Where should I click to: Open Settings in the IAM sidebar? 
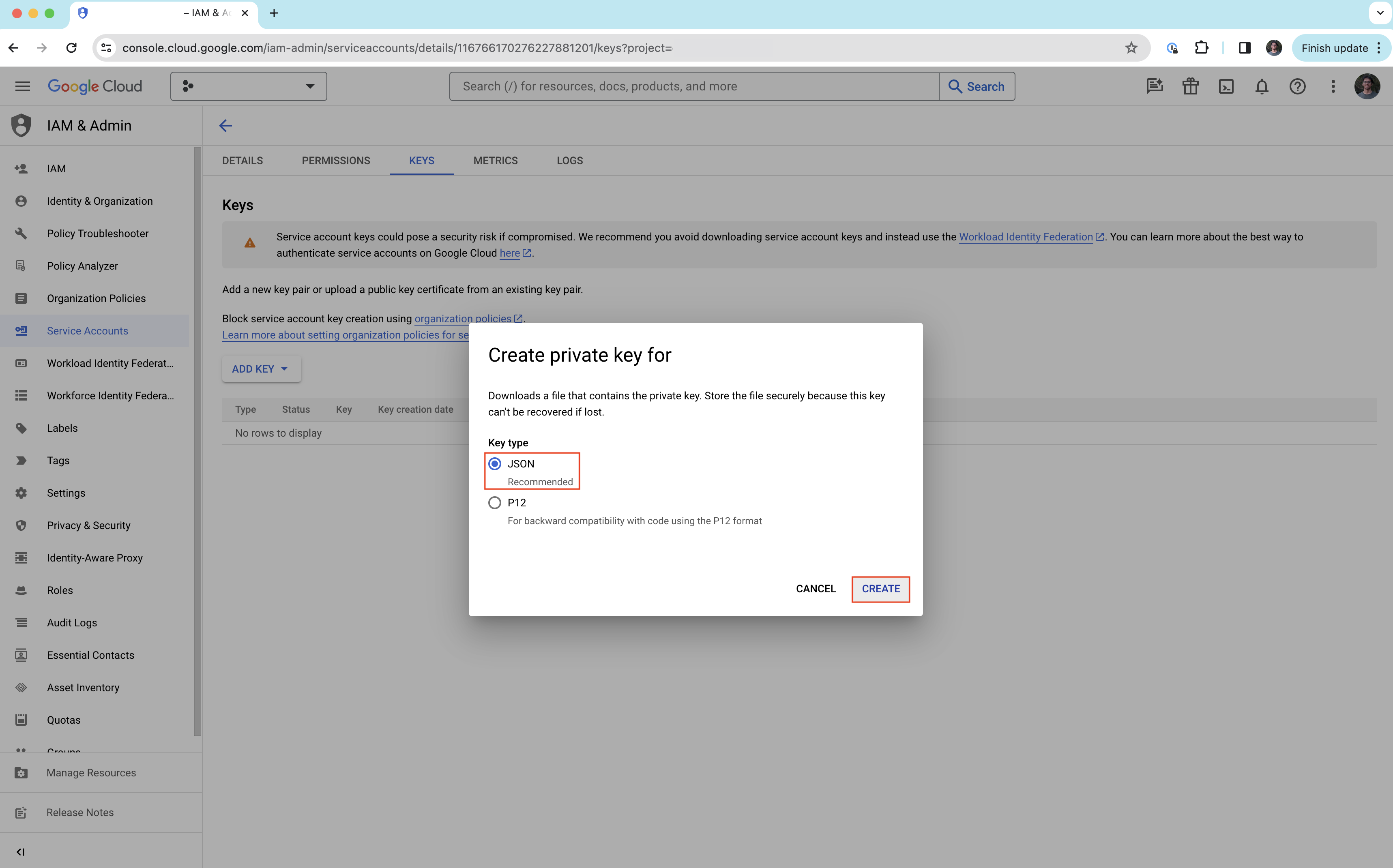point(95,493)
